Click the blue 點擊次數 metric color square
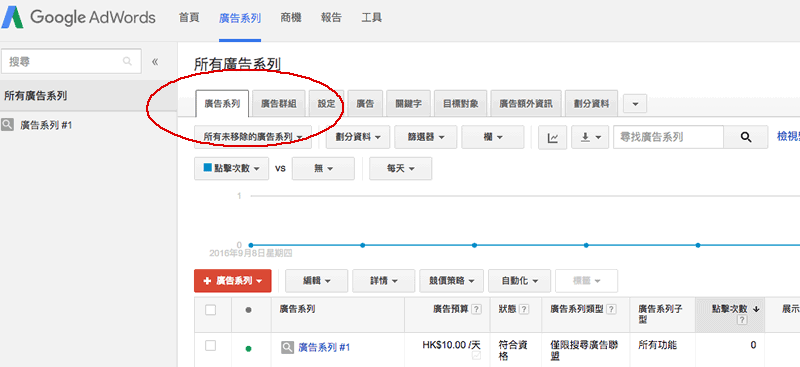 pos(208,167)
